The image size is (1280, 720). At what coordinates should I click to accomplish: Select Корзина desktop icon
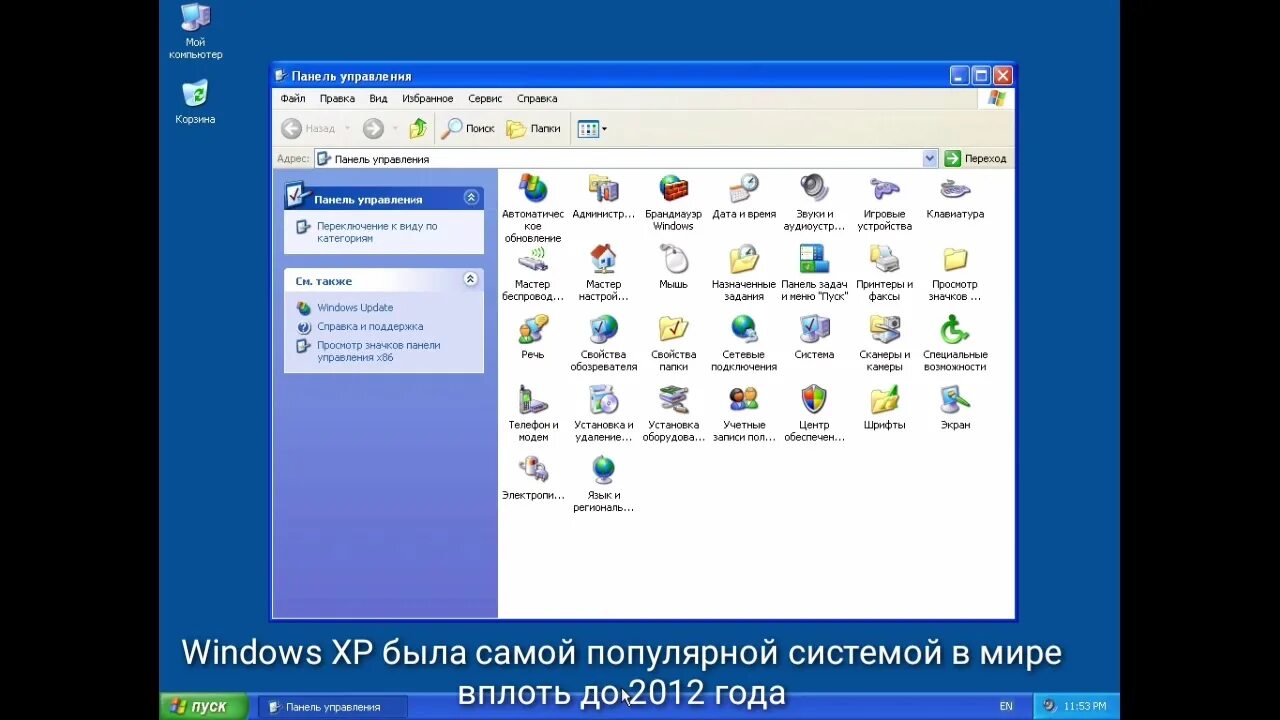click(195, 102)
